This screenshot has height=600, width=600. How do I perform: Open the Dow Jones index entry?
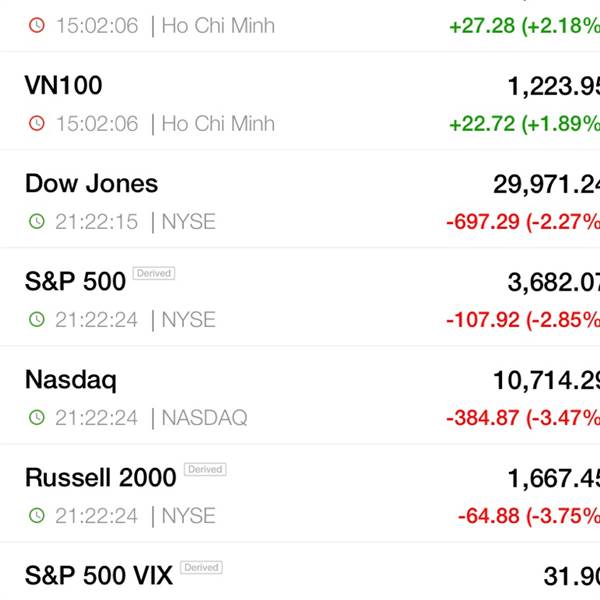point(300,199)
